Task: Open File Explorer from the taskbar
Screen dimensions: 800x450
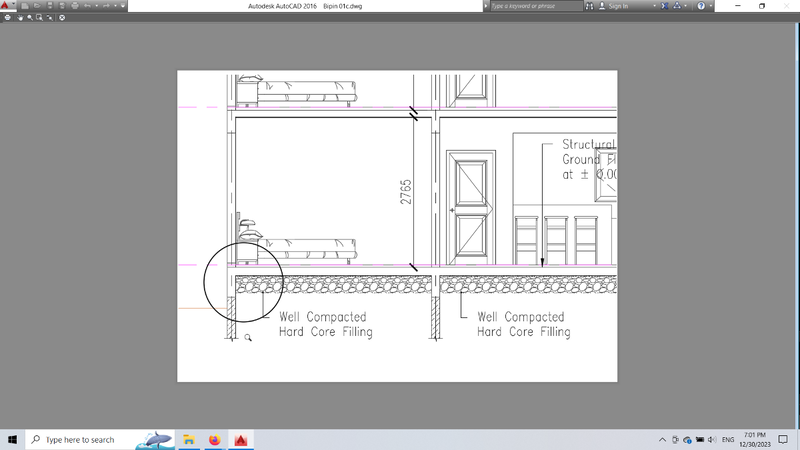Action: 189,439
